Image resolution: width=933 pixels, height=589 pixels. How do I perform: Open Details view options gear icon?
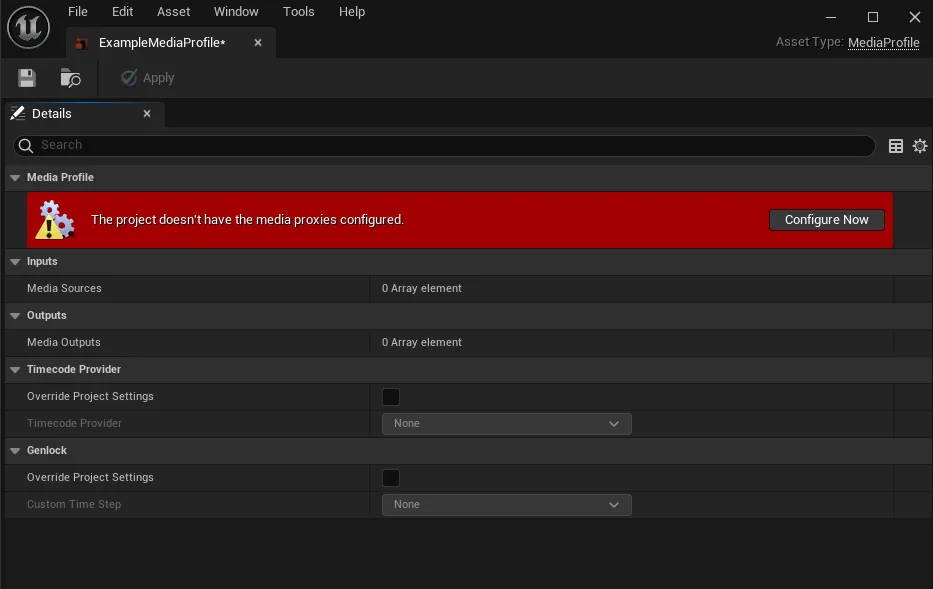tap(920, 146)
